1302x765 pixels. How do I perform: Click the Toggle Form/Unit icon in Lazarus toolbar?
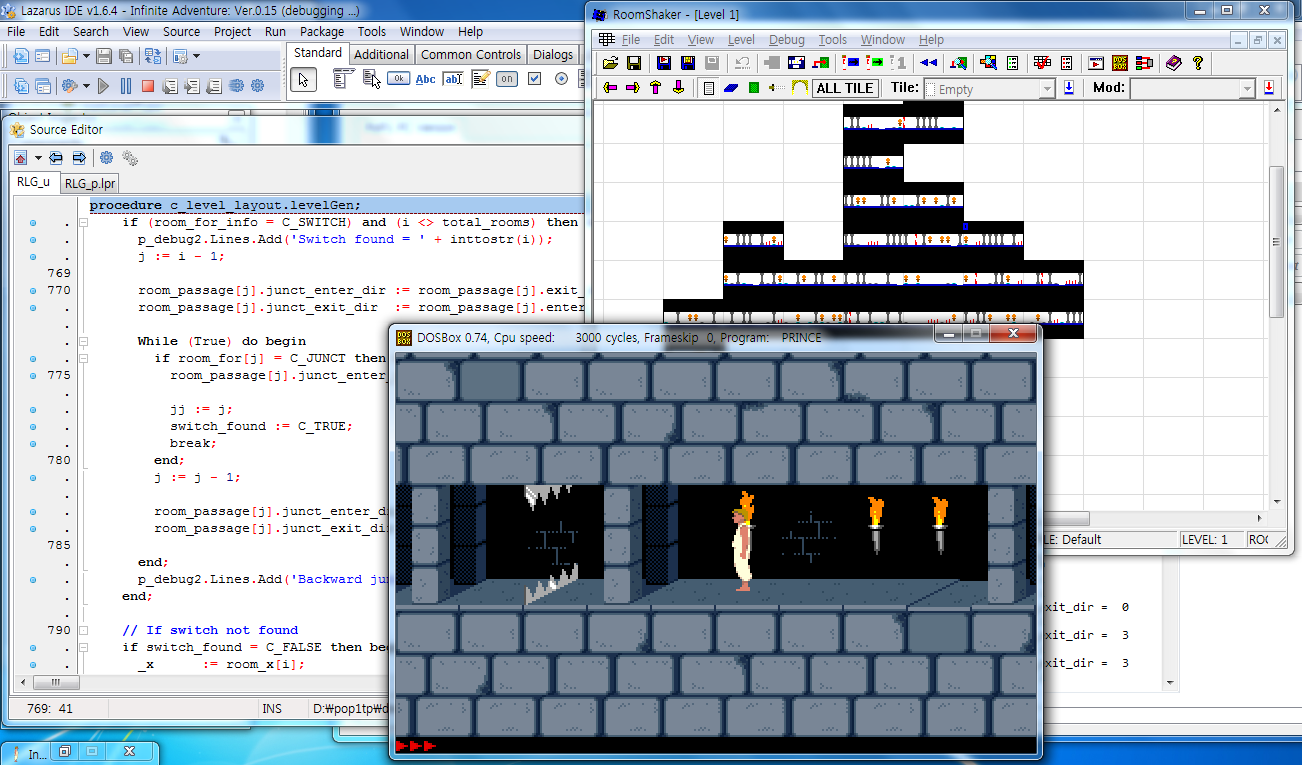tap(153, 57)
